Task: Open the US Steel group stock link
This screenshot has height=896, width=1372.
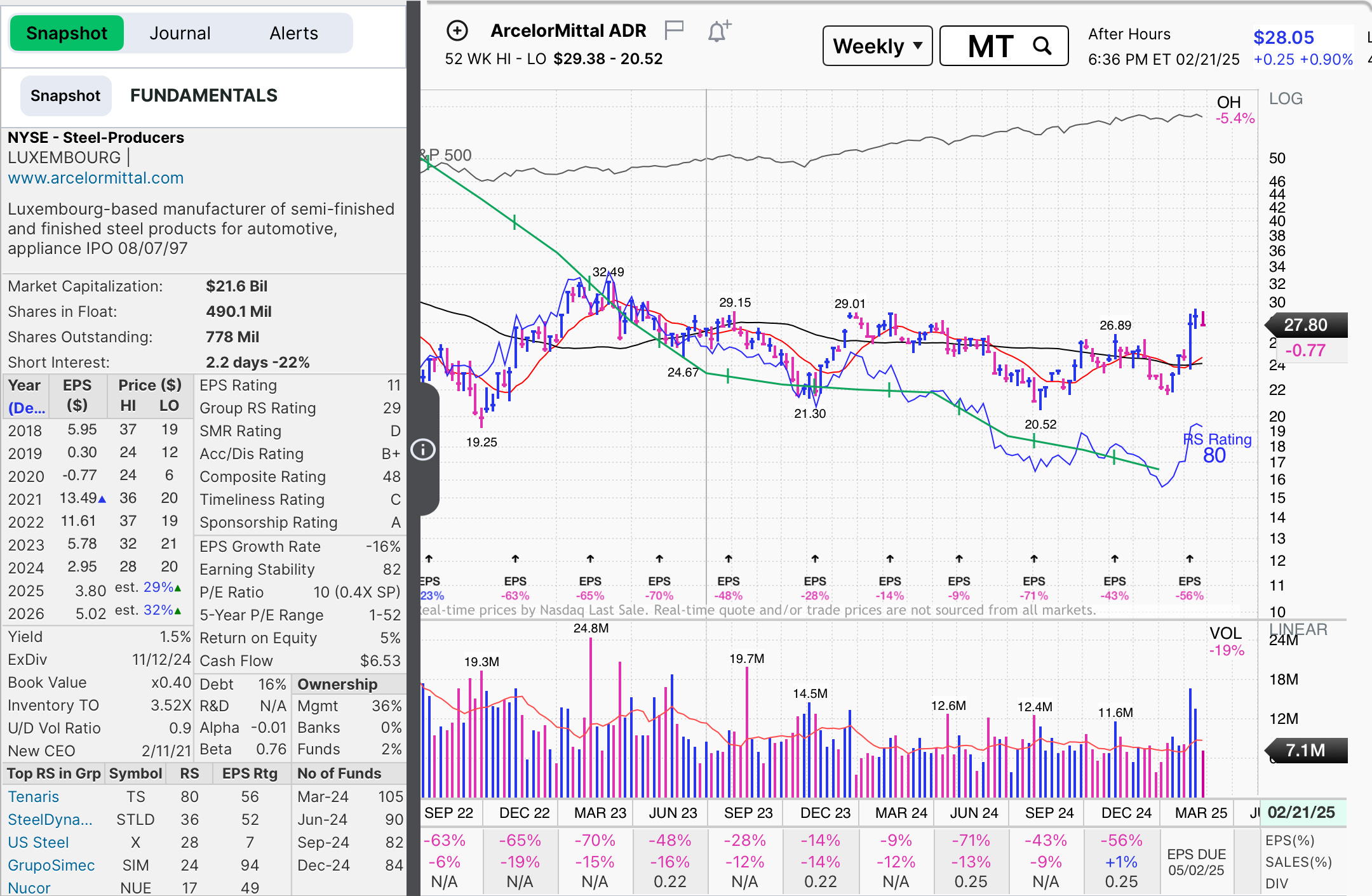Action: [x=38, y=842]
